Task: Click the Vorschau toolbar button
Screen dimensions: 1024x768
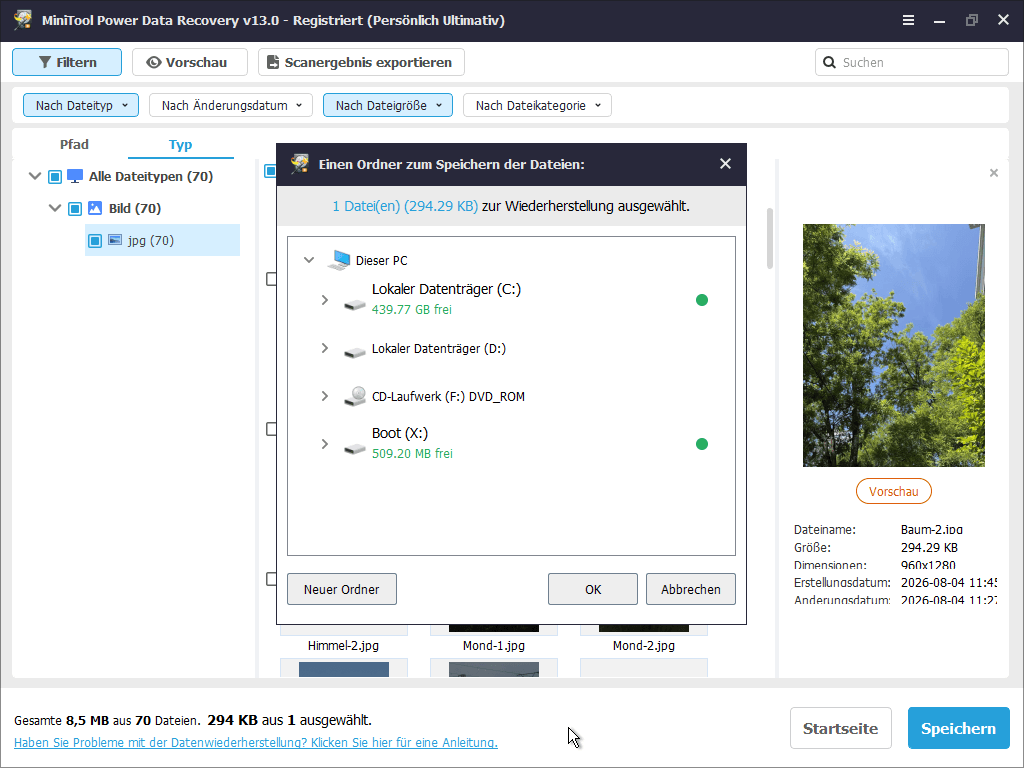Action: coord(189,62)
